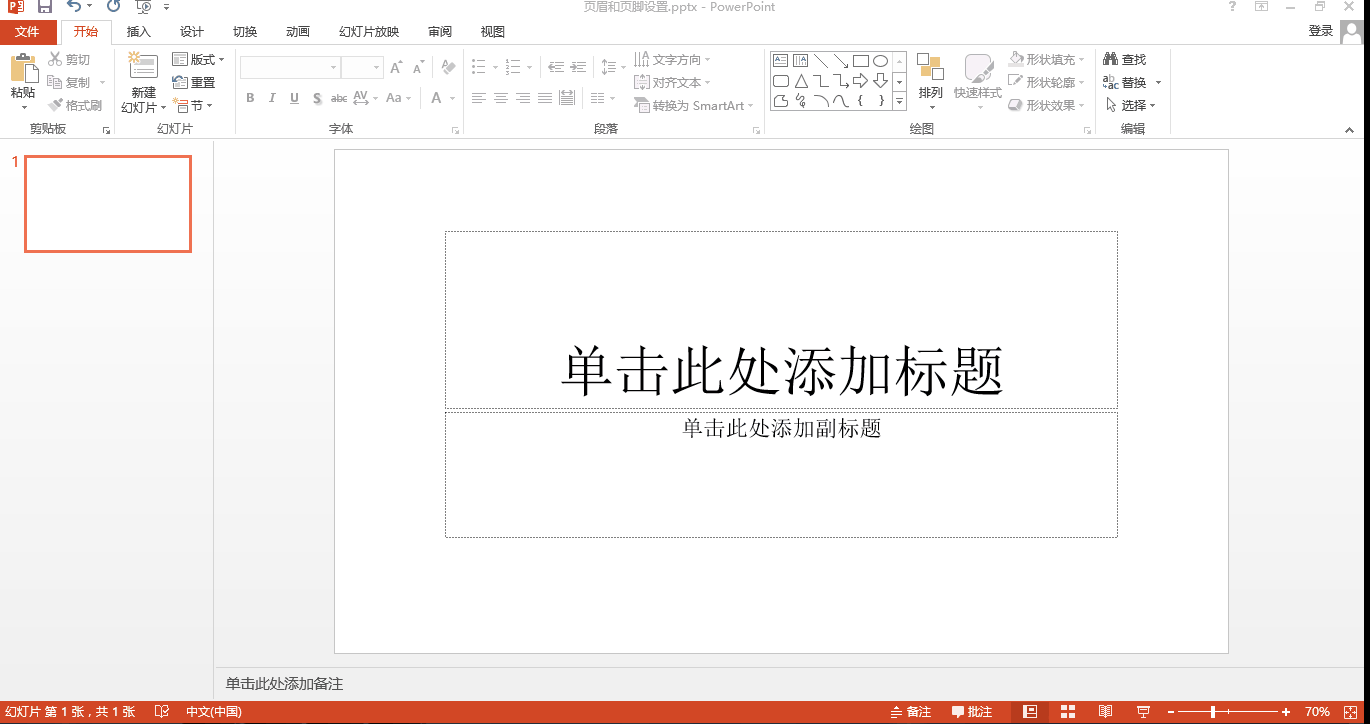Click the Undo arrow icon
This screenshot has height=724, width=1370.
coord(73,7)
